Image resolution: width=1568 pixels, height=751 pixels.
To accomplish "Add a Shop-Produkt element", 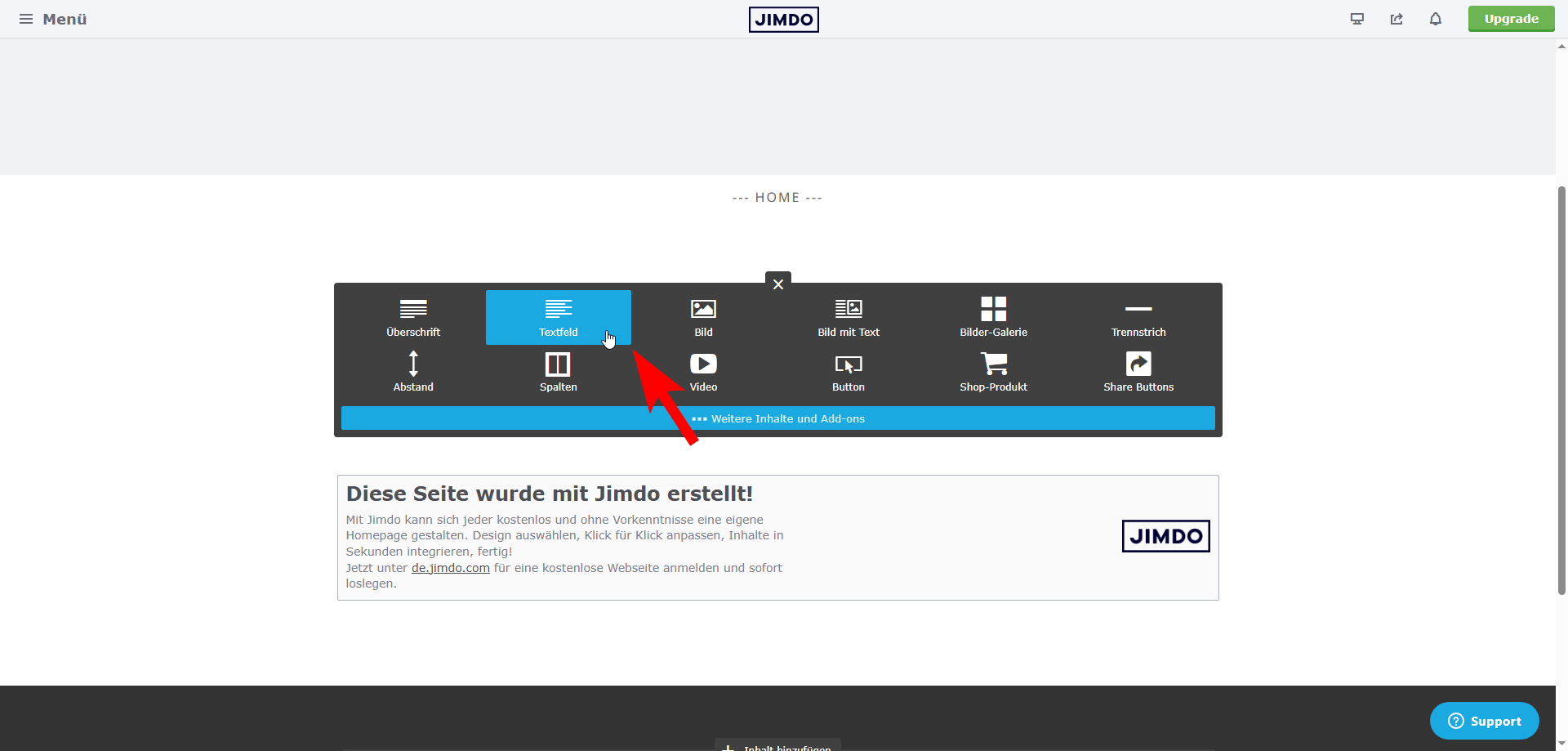I will point(993,373).
